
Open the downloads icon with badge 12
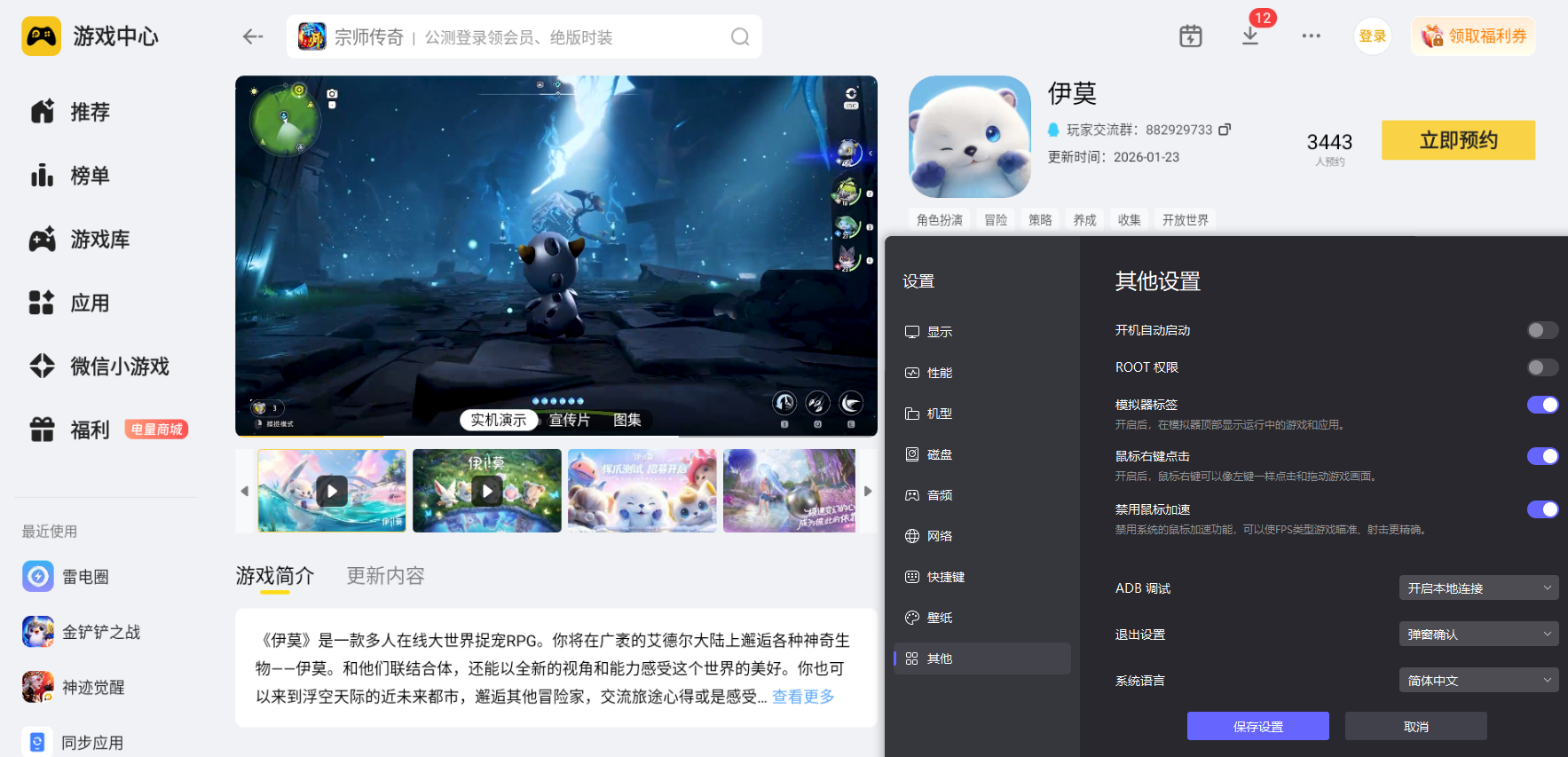pyautogui.click(x=1250, y=36)
